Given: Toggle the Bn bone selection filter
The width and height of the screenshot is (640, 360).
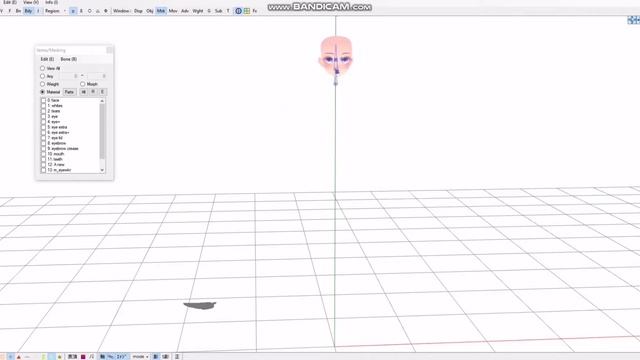Looking at the screenshot, I should [18, 11].
